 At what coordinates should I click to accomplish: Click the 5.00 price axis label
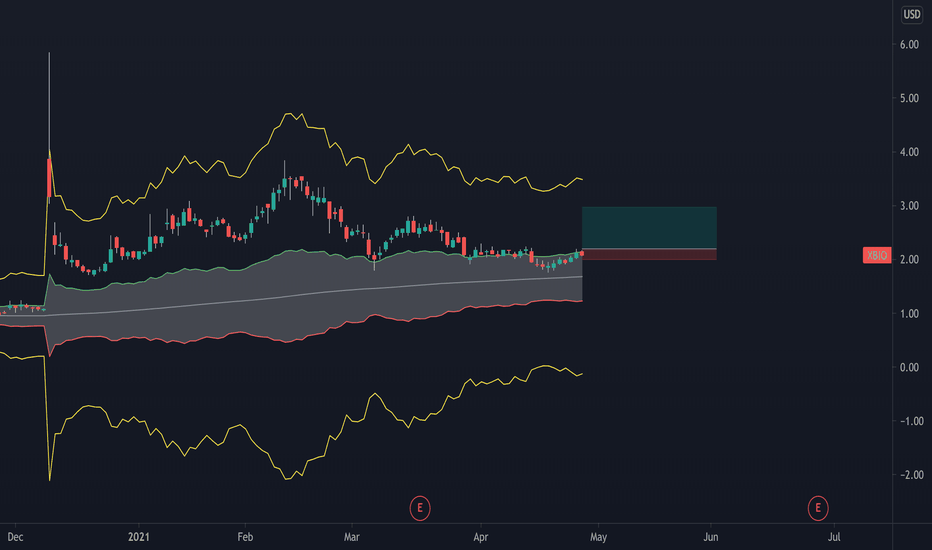[909, 98]
